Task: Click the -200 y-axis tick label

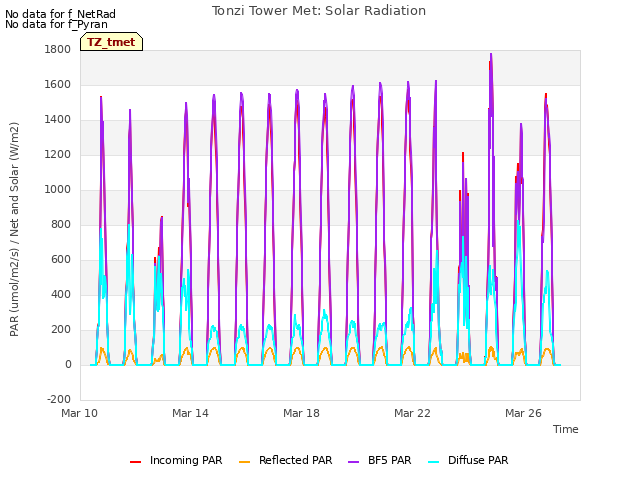Action: click(59, 400)
